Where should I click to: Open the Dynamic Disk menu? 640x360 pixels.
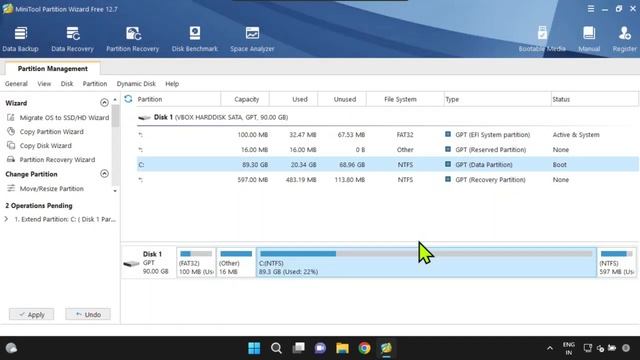[136, 84]
